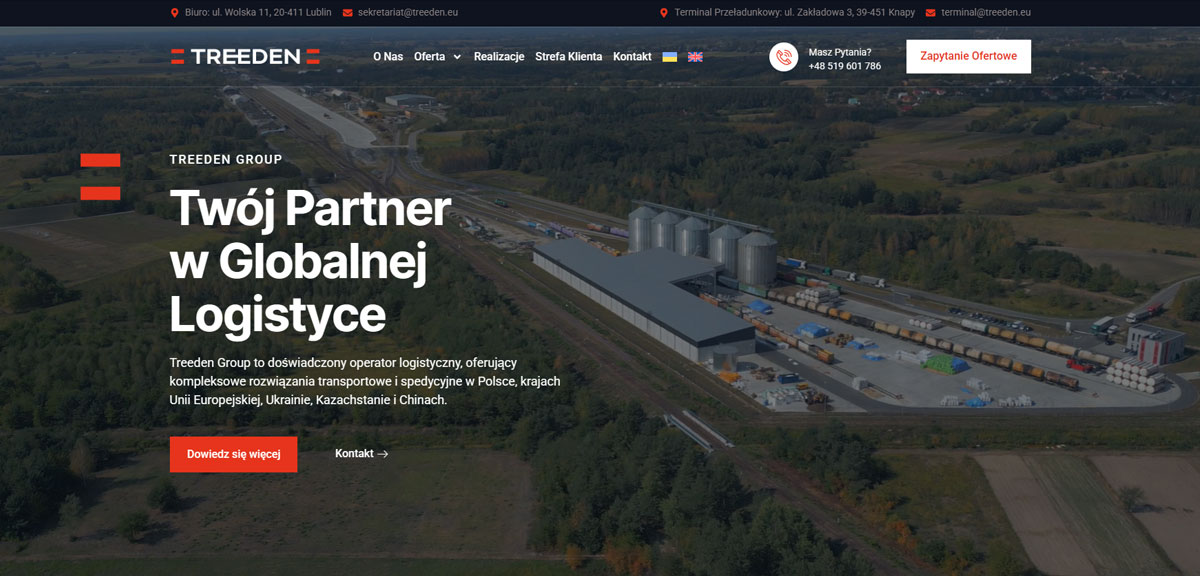Switch site to Ukrainian flag language
Image resolution: width=1200 pixels, height=576 pixels.
pos(670,57)
